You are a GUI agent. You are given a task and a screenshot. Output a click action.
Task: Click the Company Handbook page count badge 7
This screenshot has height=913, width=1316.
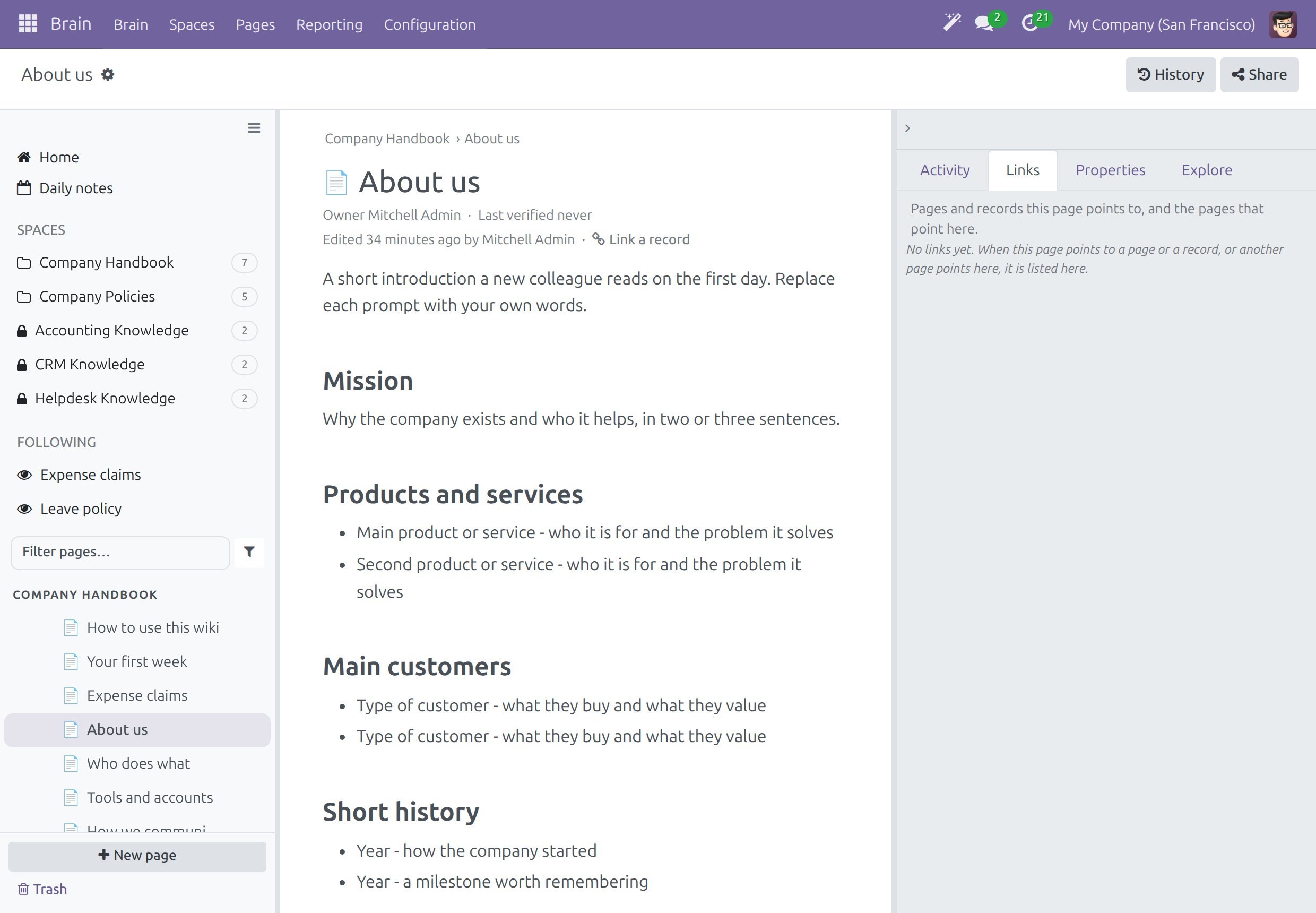[244, 263]
